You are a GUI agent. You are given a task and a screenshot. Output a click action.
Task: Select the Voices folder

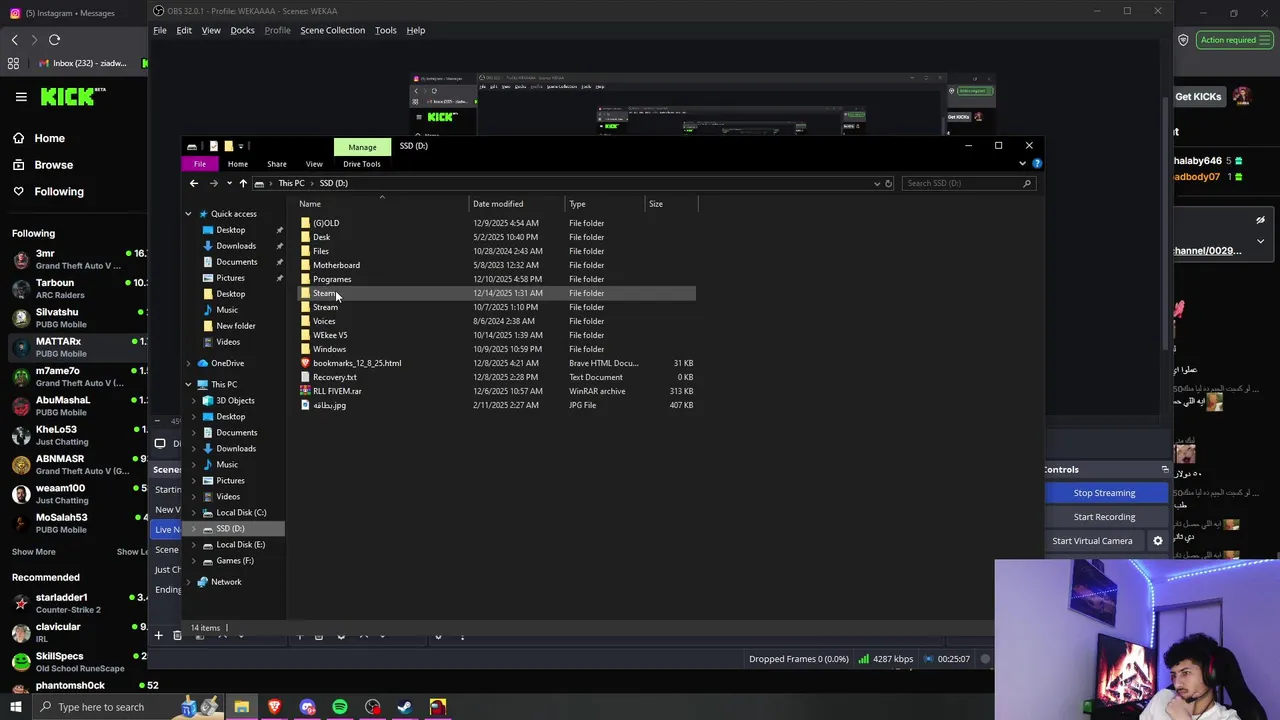[x=324, y=321]
